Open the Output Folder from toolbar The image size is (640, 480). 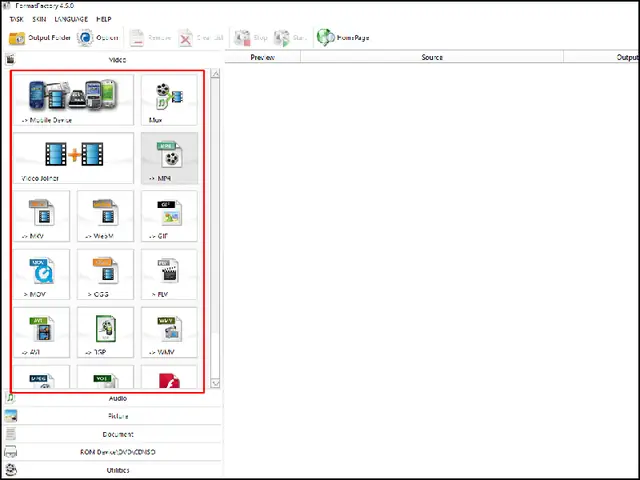(x=40, y=38)
